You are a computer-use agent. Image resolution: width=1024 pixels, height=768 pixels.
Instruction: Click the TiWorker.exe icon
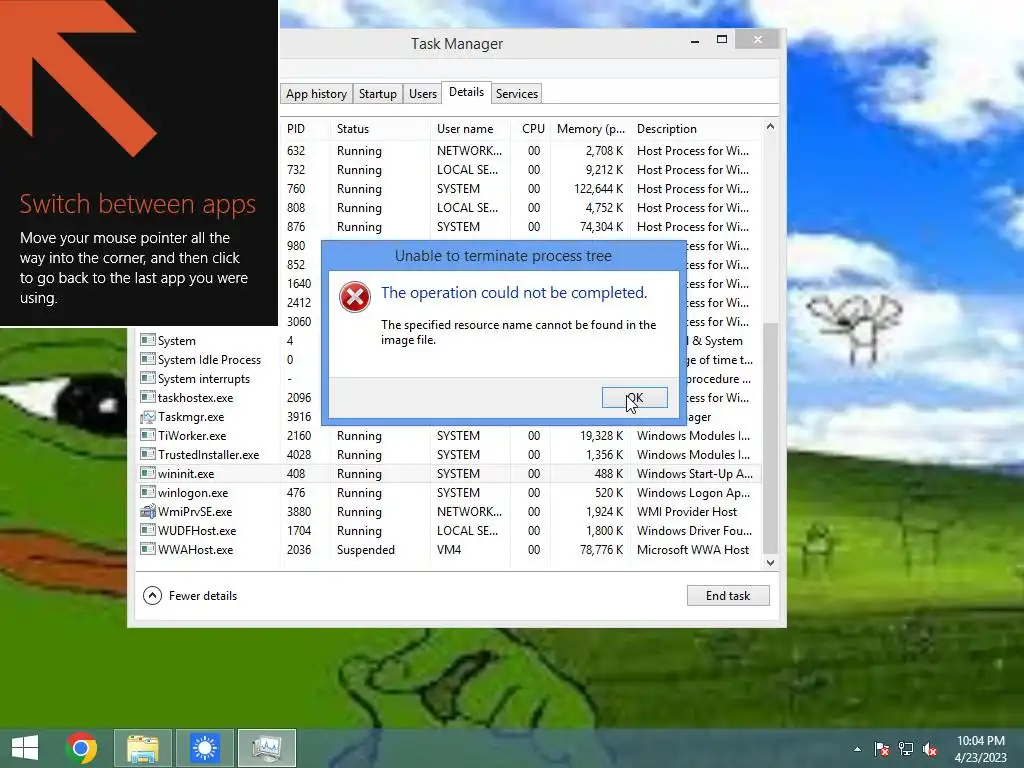(148, 435)
